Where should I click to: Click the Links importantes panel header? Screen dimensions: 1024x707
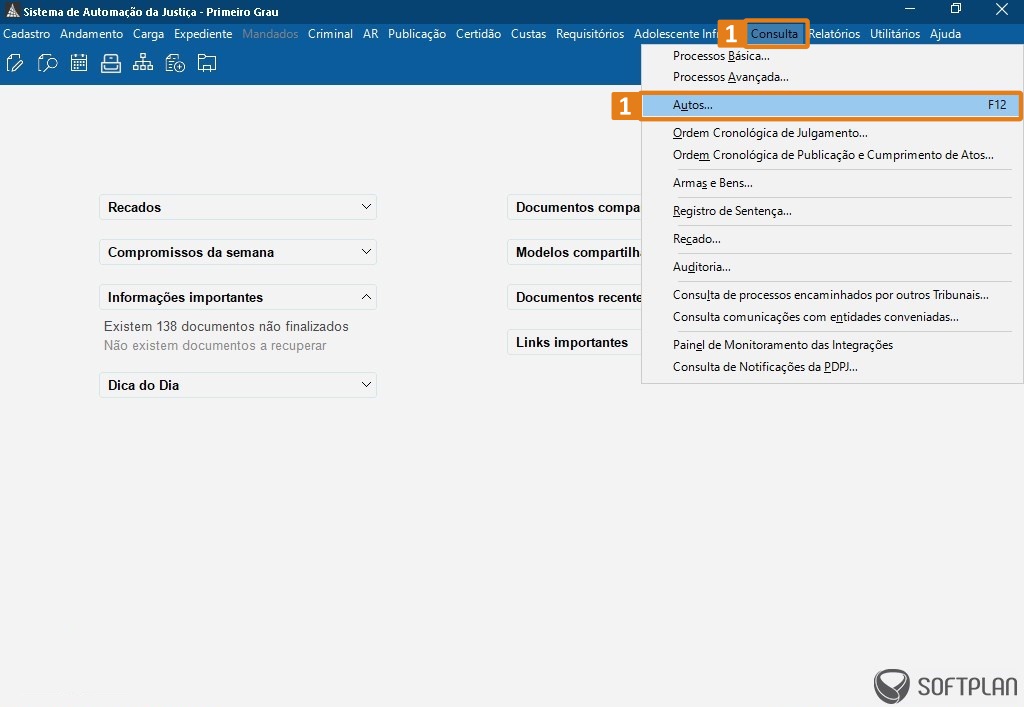pos(575,342)
